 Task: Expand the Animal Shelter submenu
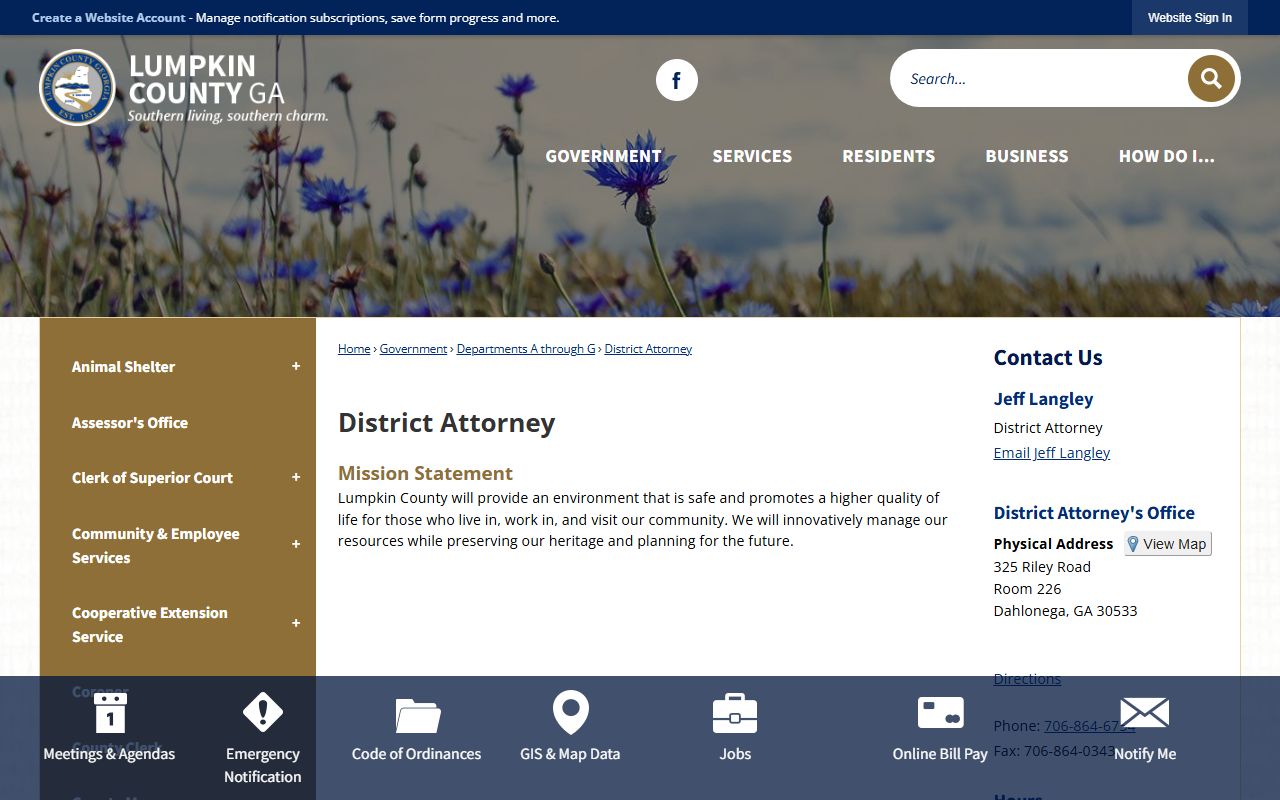[x=296, y=367]
